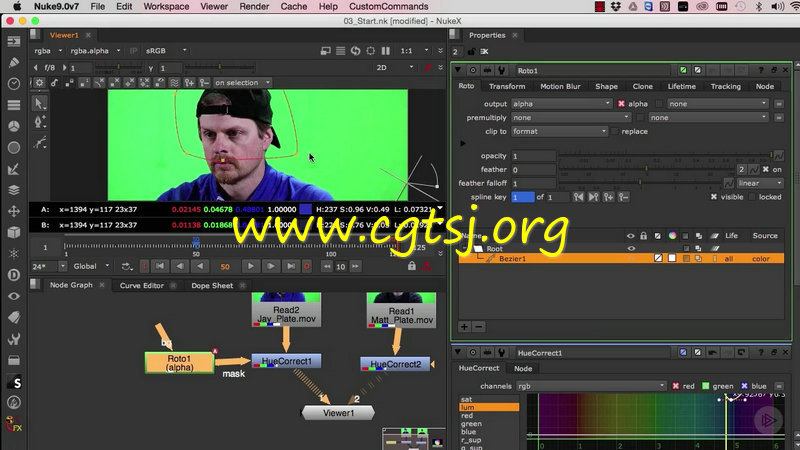Toggle the feather on checkbox
800x450 pixels.
765,169
